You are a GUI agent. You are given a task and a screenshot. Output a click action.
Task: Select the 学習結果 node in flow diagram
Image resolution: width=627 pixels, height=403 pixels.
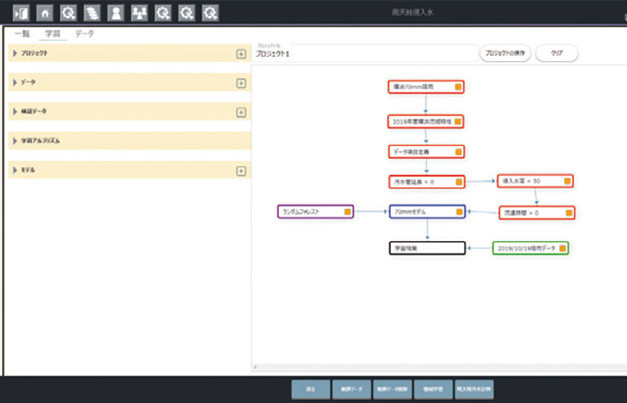(x=427, y=246)
